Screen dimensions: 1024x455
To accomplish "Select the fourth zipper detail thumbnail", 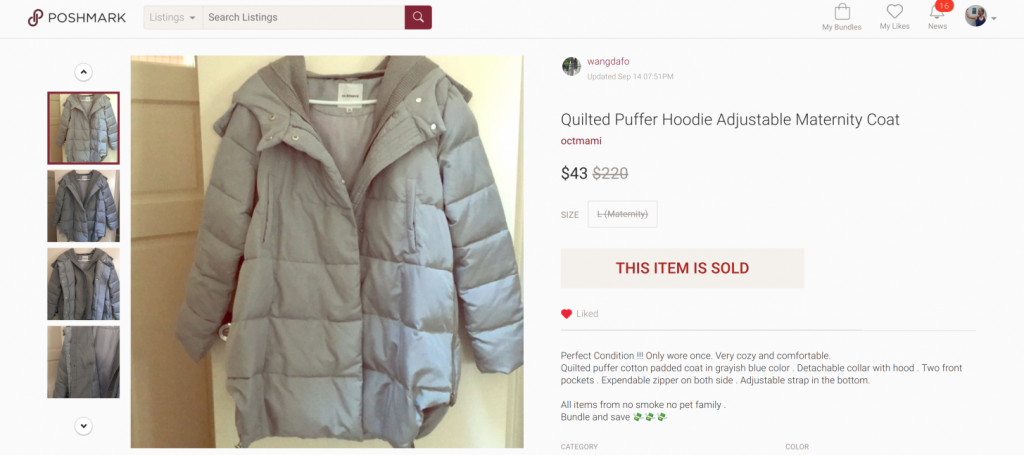I will click(84, 362).
